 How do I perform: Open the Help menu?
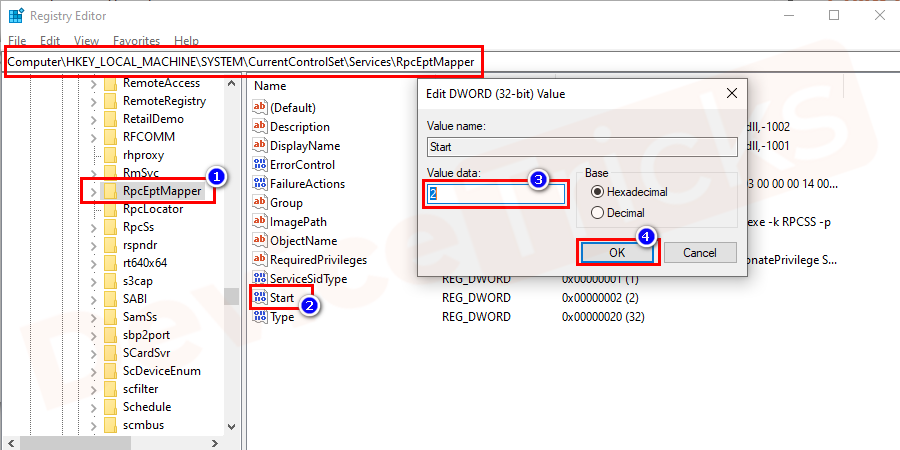coord(187,41)
